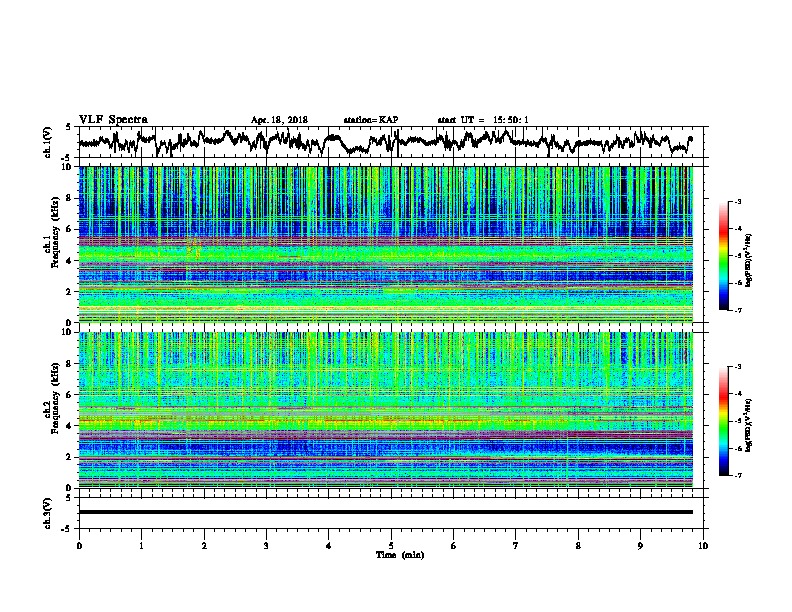
Task: Click time axis tick label 7
Action: pos(516,546)
